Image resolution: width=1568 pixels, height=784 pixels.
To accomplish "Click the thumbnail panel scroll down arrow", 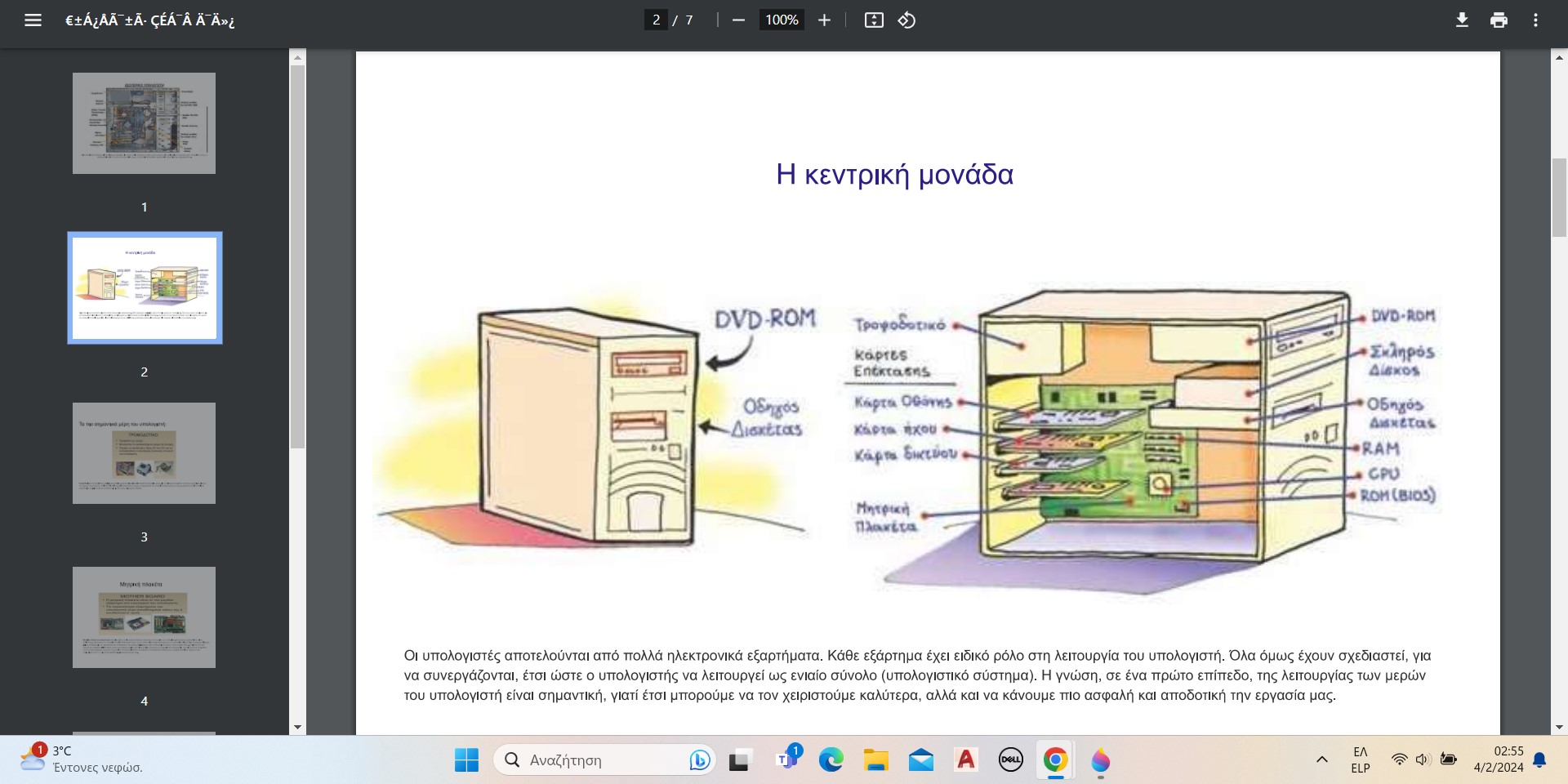I will (297, 727).
